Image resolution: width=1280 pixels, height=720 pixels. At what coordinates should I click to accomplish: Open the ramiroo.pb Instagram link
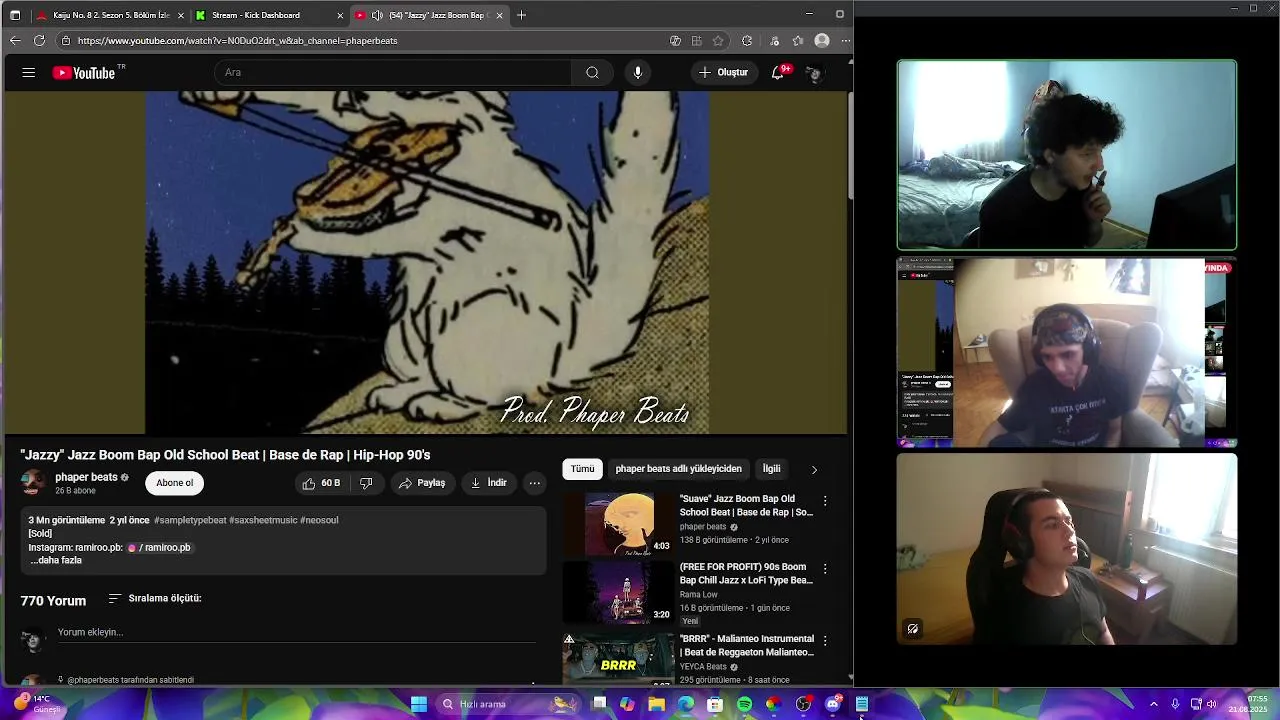159,547
